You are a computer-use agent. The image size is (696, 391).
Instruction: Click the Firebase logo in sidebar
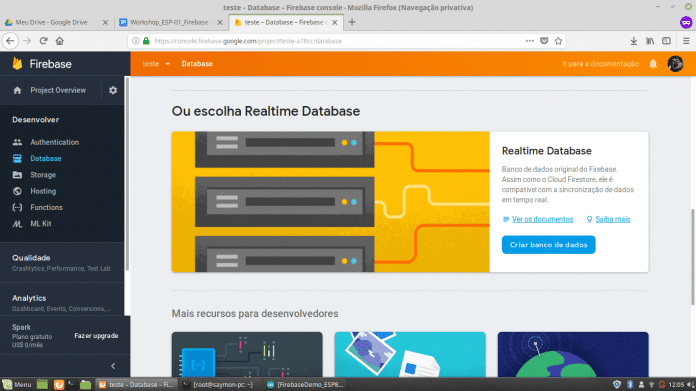pos(17,63)
